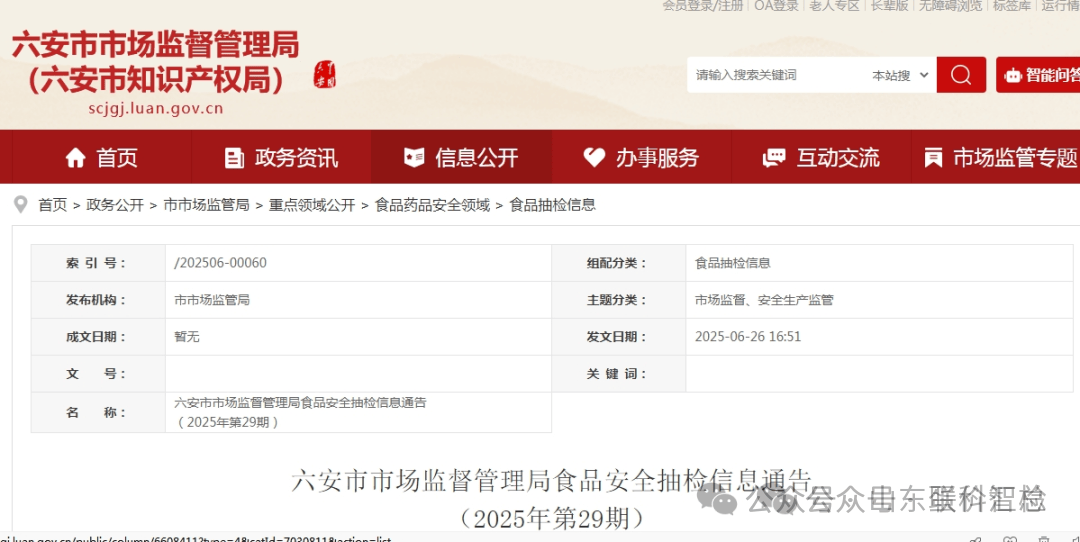Go to 重点领域公开 in the breadcrumb
The image size is (1080, 542).
click(312, 205)
